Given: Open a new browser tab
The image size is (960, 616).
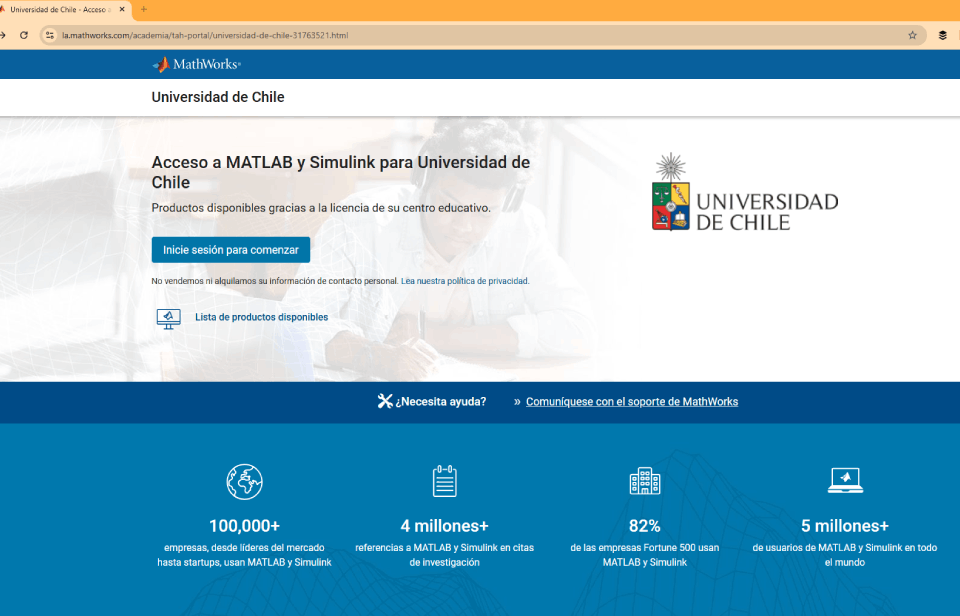Looking at the screenshot, I should (144, 9).
